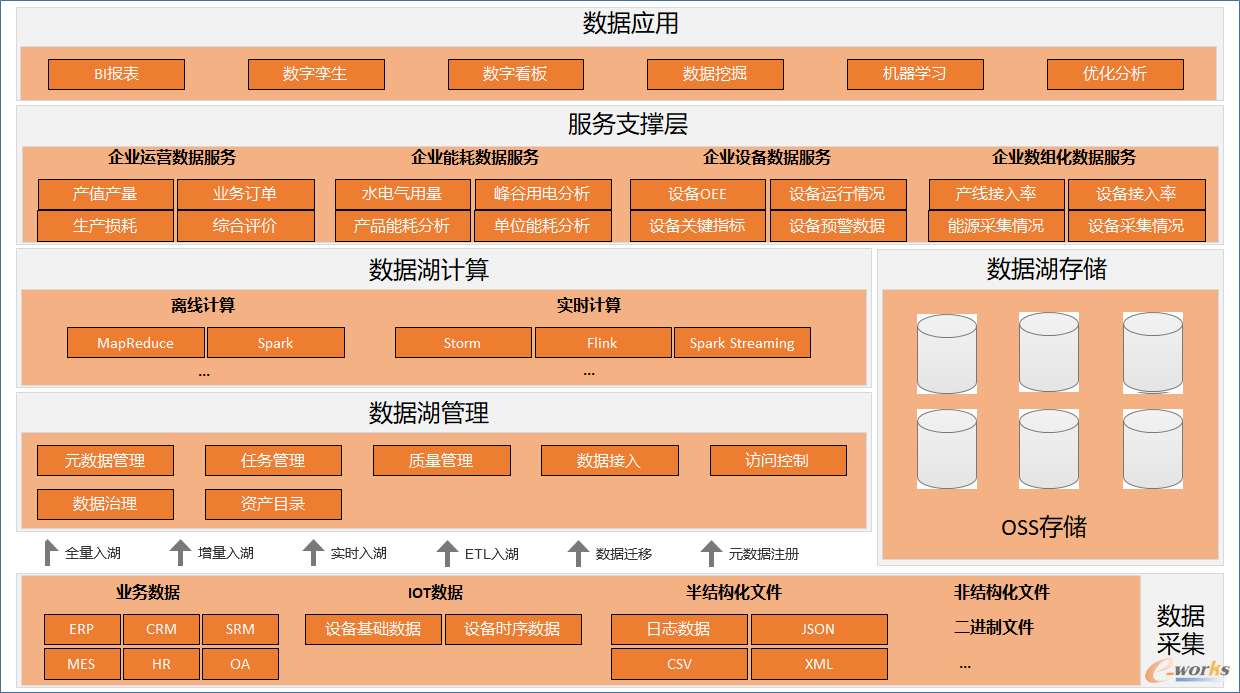Open the 数据治理 box
This screenshot has width=1240, height=693.
[105, 504]
